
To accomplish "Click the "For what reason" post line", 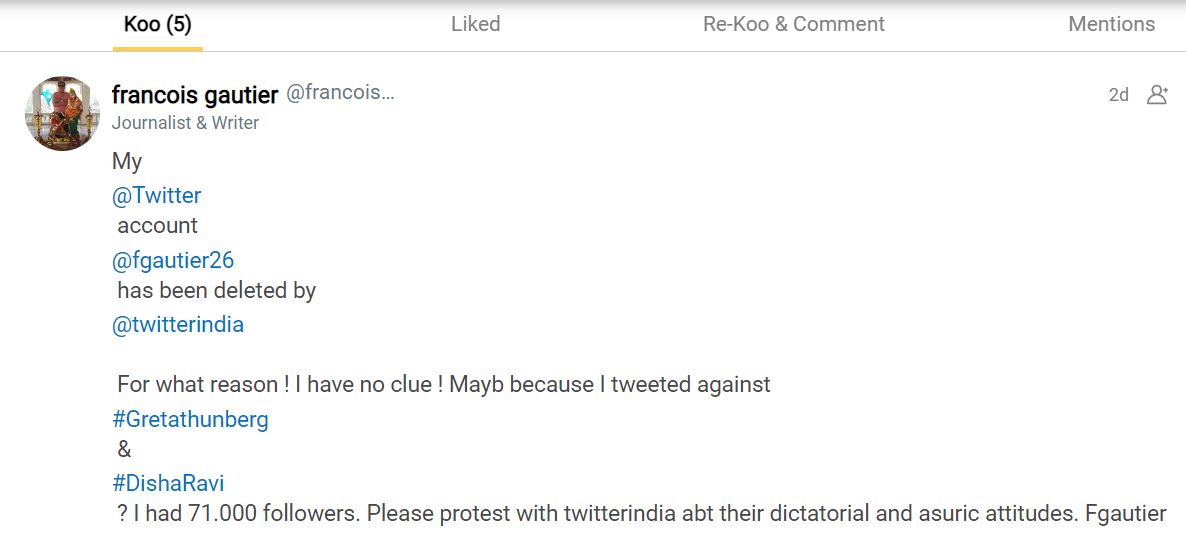I will (x=443, y=384).
